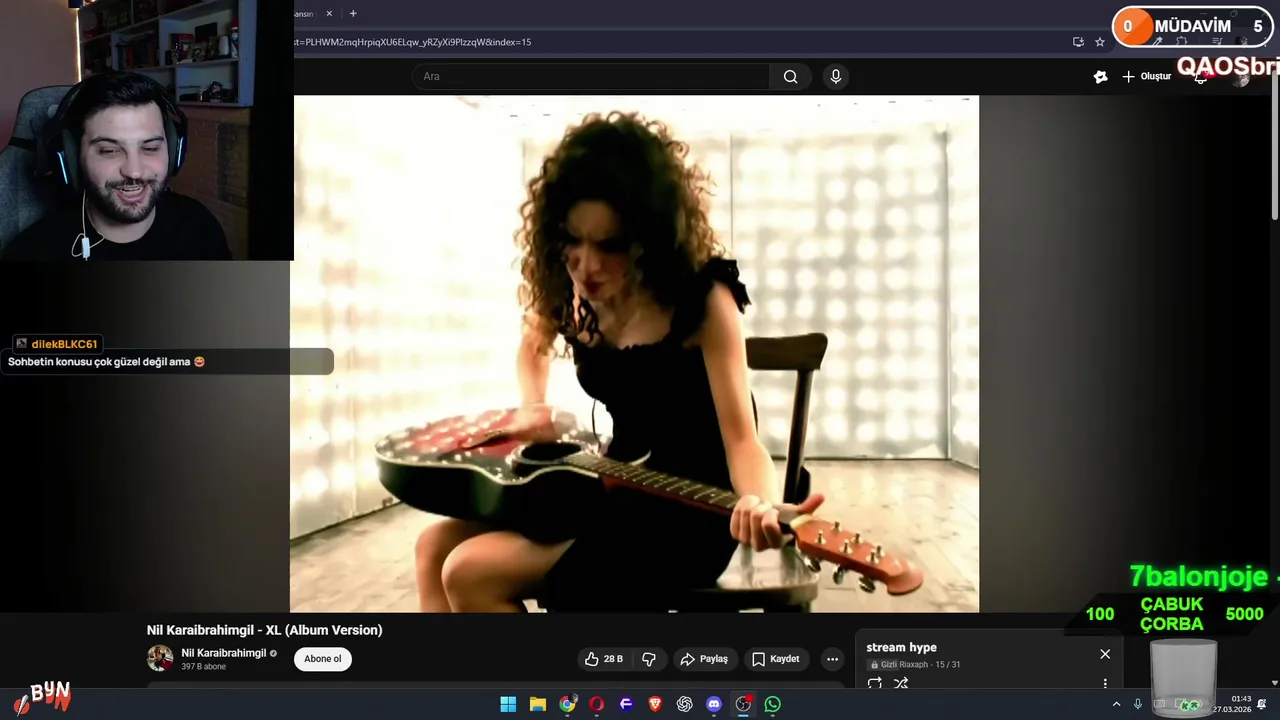Click the playing video to pause

click(x=634, y=354)
